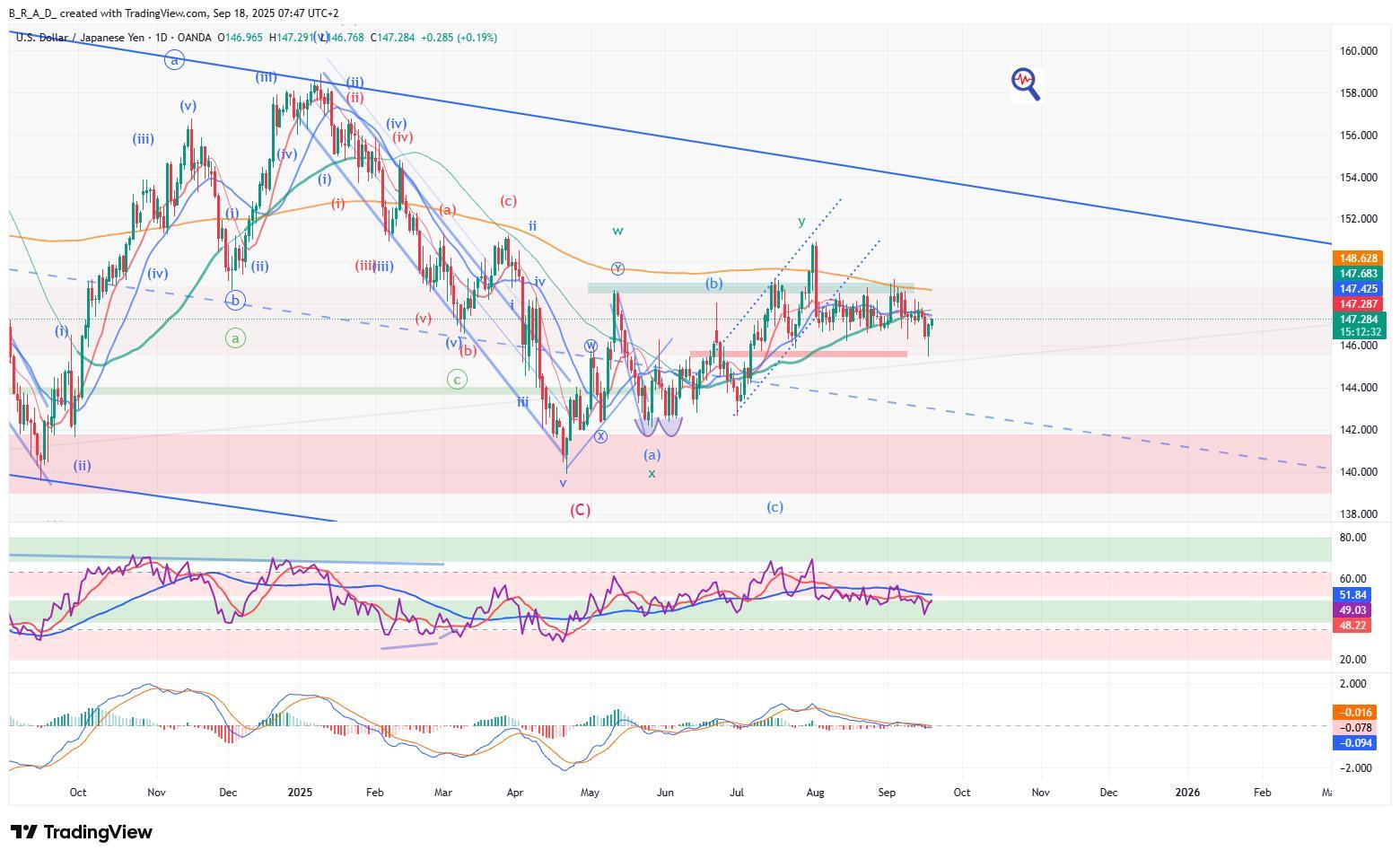Image resolution: width=1400 pixels, height=859 pixels.
Task: Click the 15:12:32 bar countdown label
Action: point(1361,332)
